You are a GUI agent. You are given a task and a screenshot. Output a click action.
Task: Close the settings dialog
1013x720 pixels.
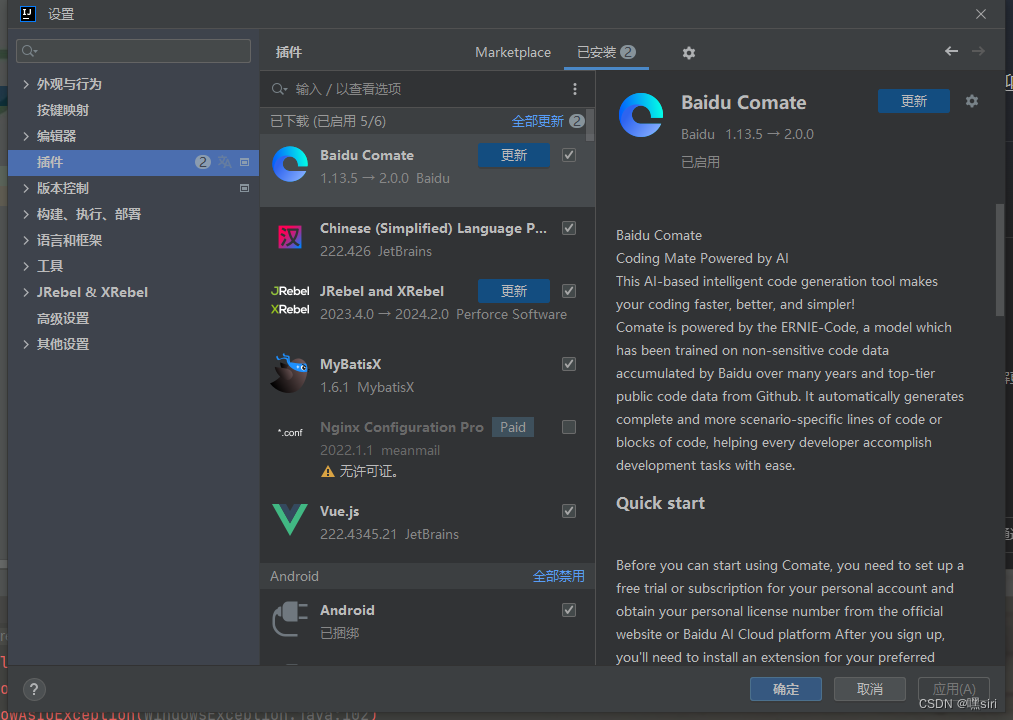(981, 14)
